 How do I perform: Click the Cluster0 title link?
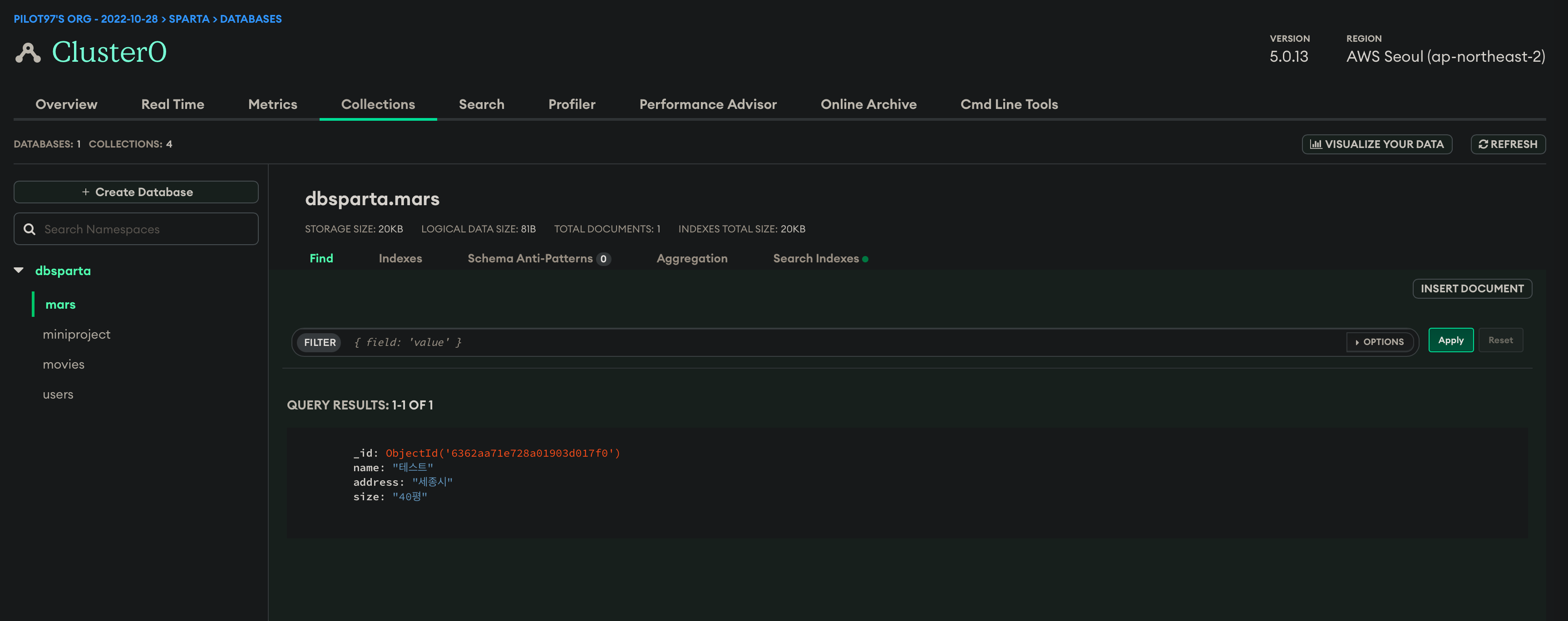click(x=109, y=52)
